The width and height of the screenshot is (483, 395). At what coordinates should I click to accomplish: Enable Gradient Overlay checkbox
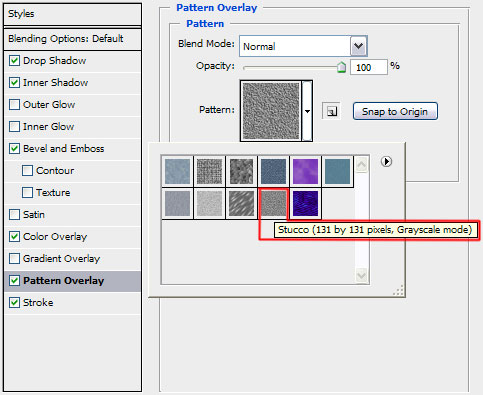[x=14, y=259]
